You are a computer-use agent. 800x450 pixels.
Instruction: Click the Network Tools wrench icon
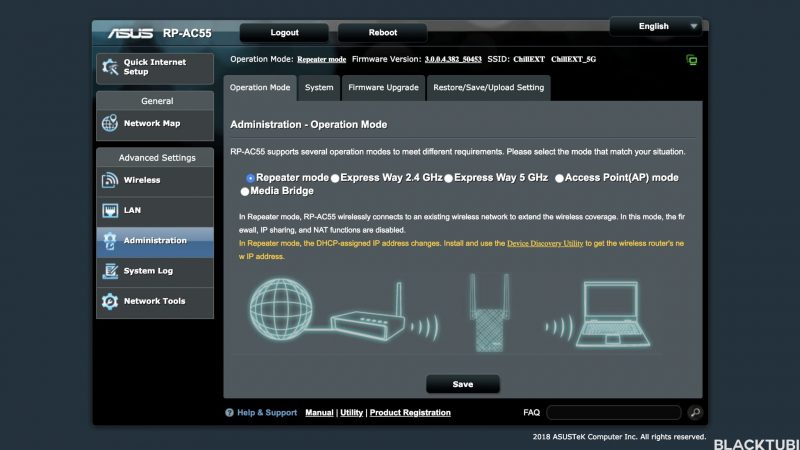tap(110, 301)
